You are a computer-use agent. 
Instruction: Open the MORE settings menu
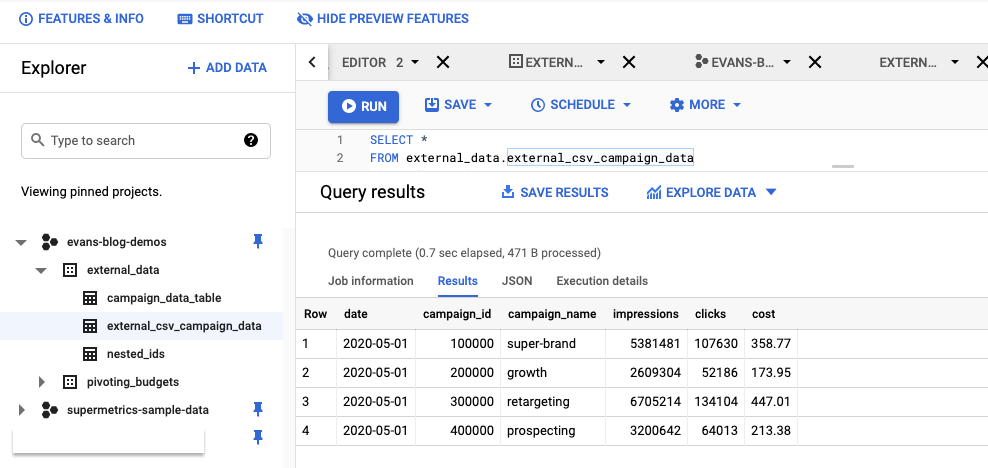click(x=705, y=105)
